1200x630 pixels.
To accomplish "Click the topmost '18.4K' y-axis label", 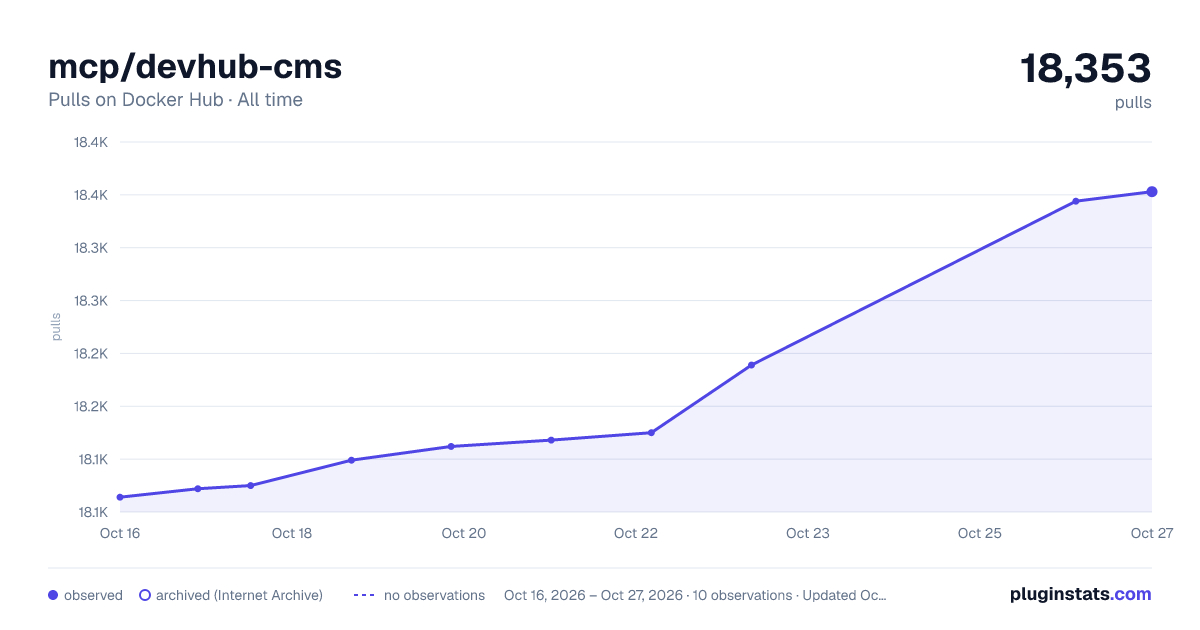I will tap(91, 142).
